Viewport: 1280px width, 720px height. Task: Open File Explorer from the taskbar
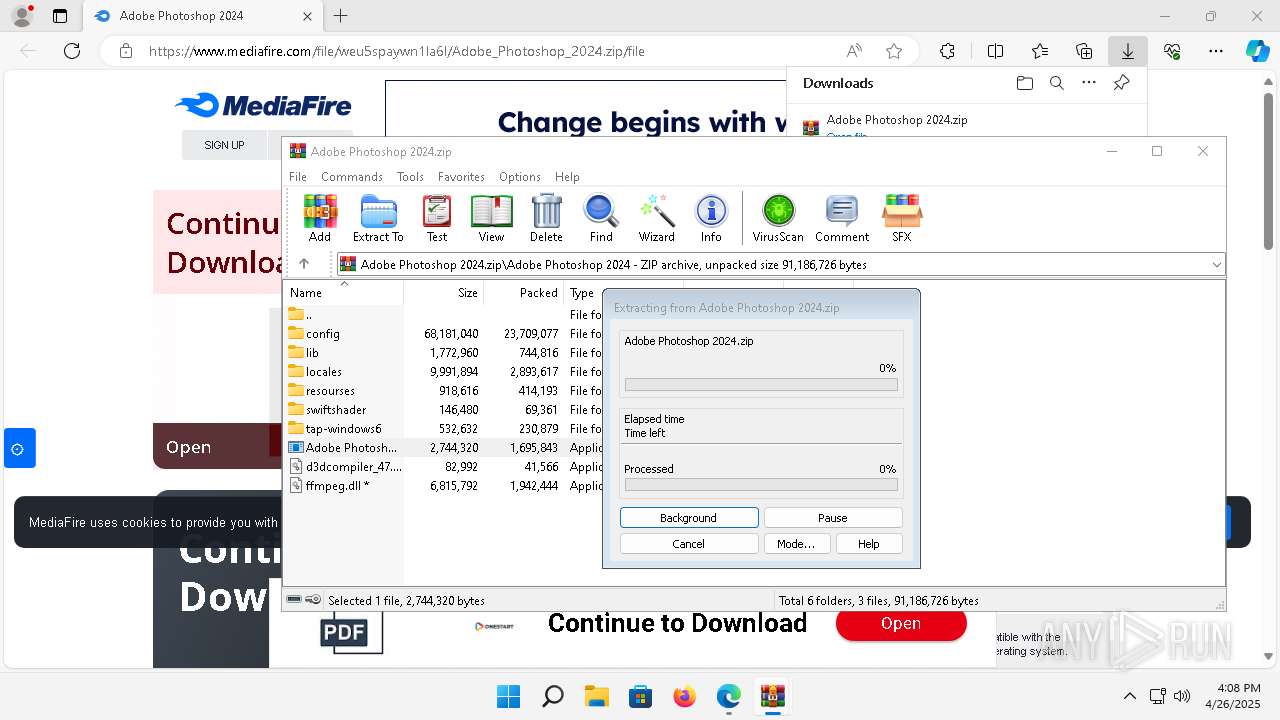pos(596,696)
